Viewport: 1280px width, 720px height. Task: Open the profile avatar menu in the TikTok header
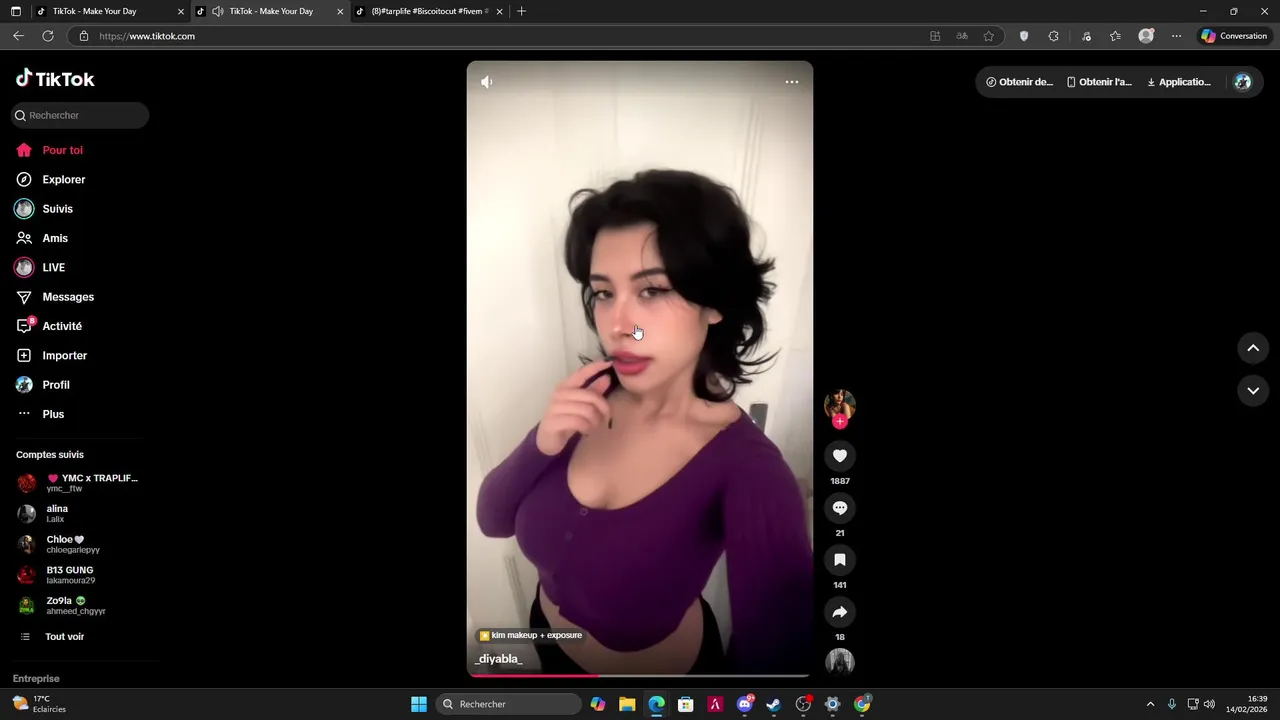pos(1243,82)
